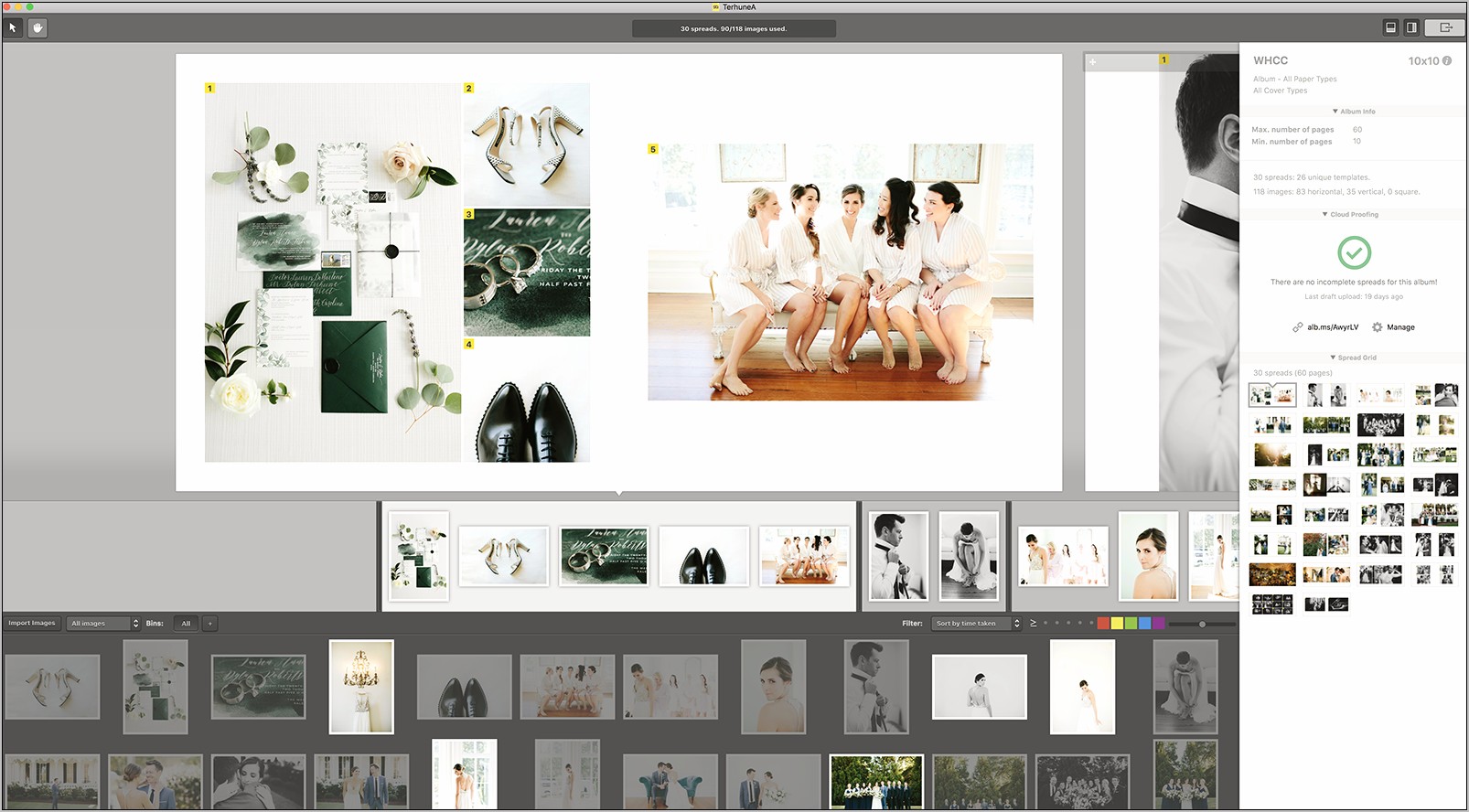Select black shoes thumbnail in spread filmstrip
The image size is (1469, 812).
704,556
